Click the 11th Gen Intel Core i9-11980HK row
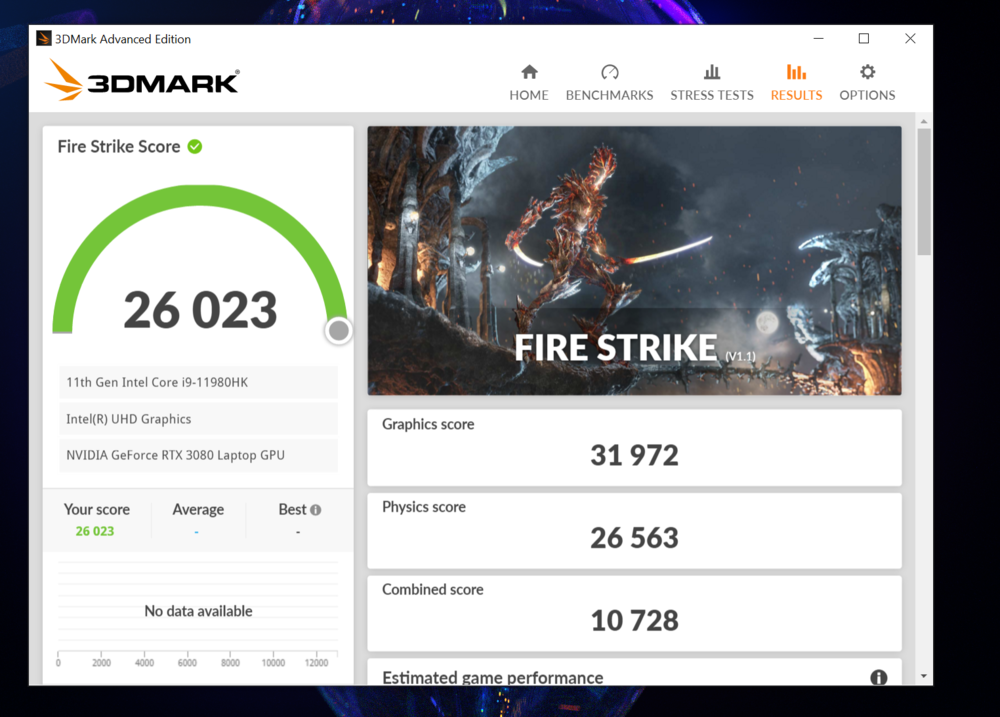The width and height of the screenshot is (1000, 717). [x=196, y=382]
